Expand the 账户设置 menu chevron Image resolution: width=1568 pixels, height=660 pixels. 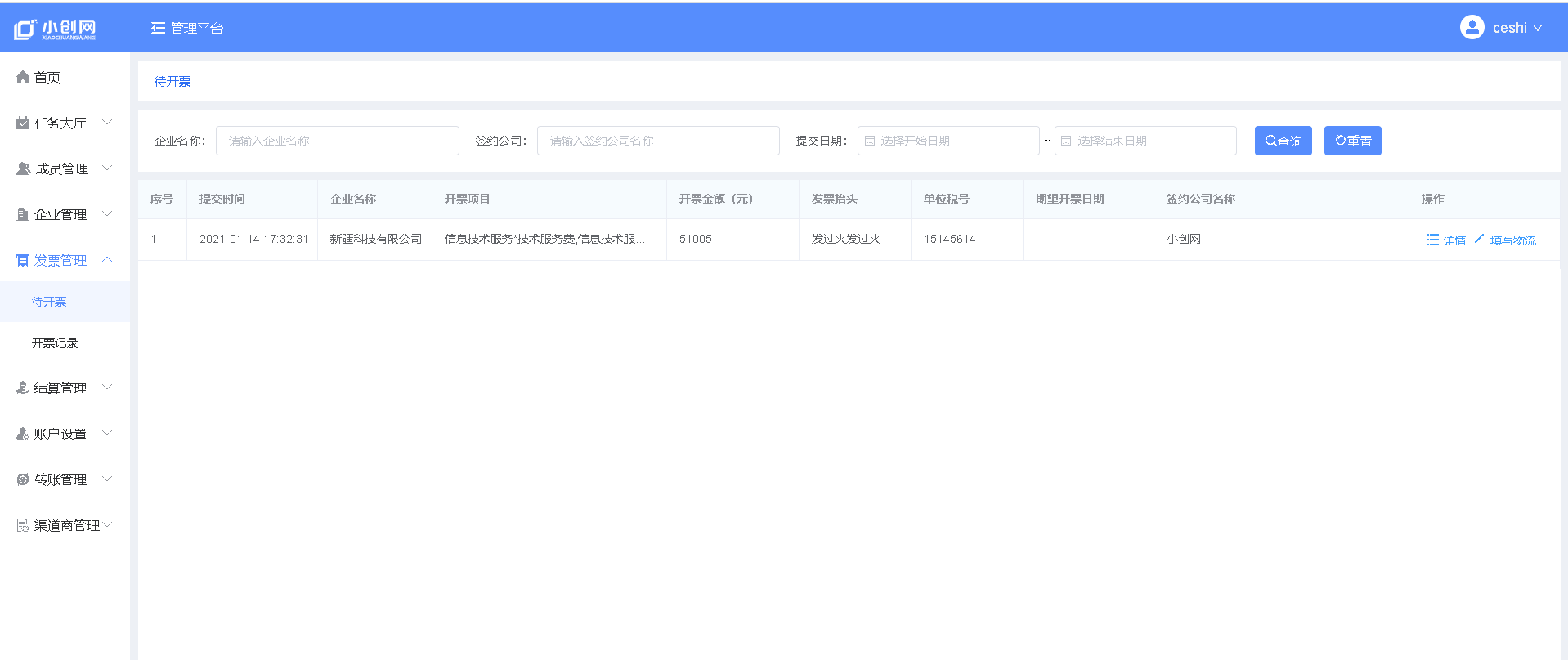pos(107,433)
